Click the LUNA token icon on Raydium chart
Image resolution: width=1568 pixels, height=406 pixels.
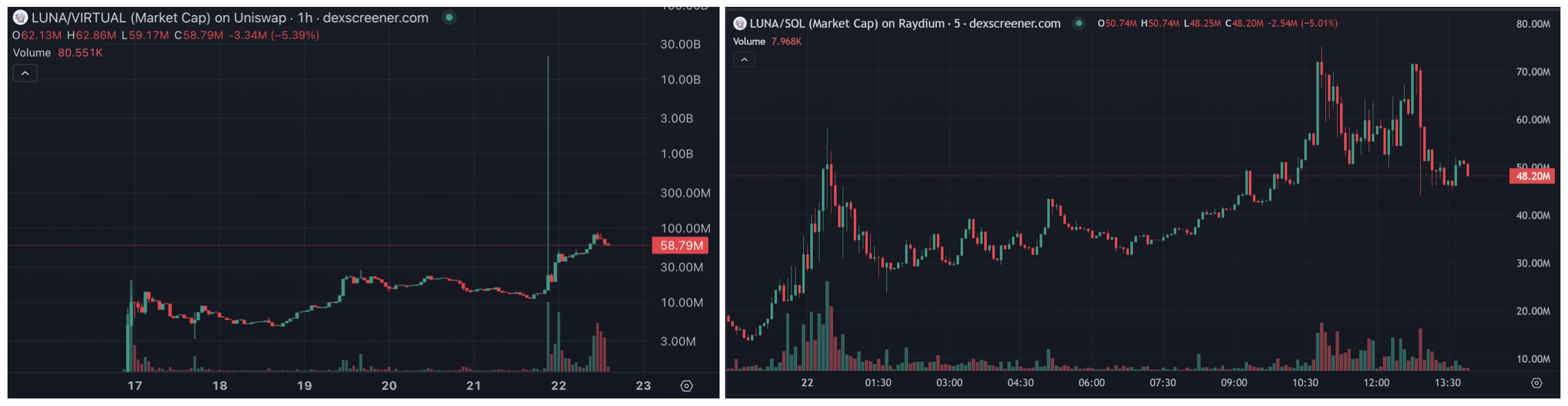click(x=739, y=23)
